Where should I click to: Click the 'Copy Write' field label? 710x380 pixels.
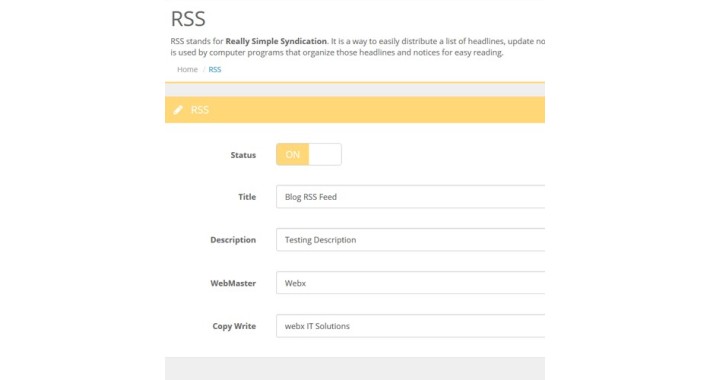tap(234, 326)
